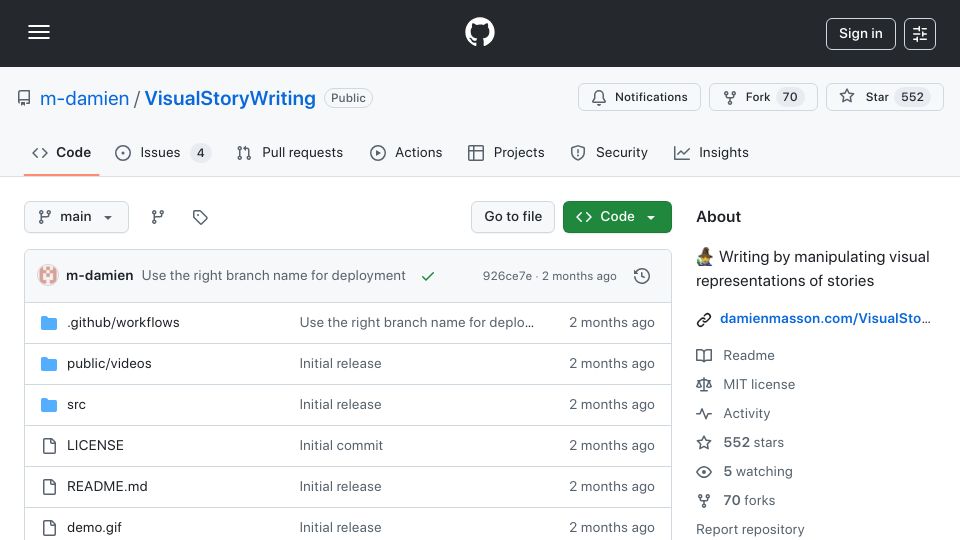Open the src folder
Viewport: 960px width, 540px height.
pos(76,405)
